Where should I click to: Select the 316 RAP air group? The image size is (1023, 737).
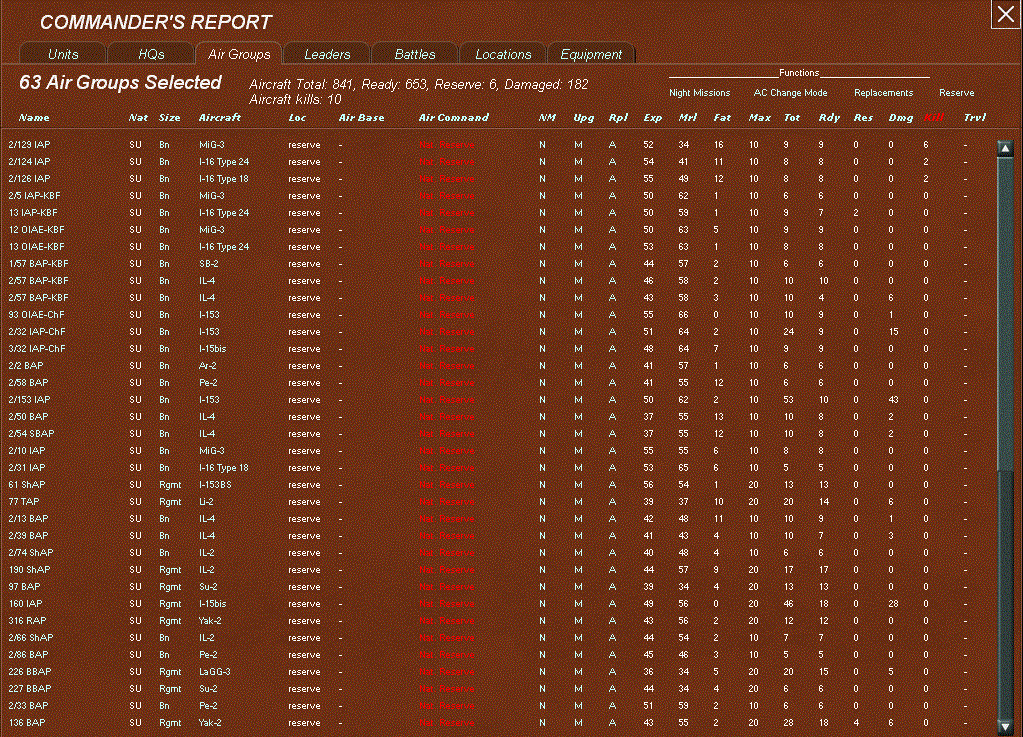click(27, 620)
